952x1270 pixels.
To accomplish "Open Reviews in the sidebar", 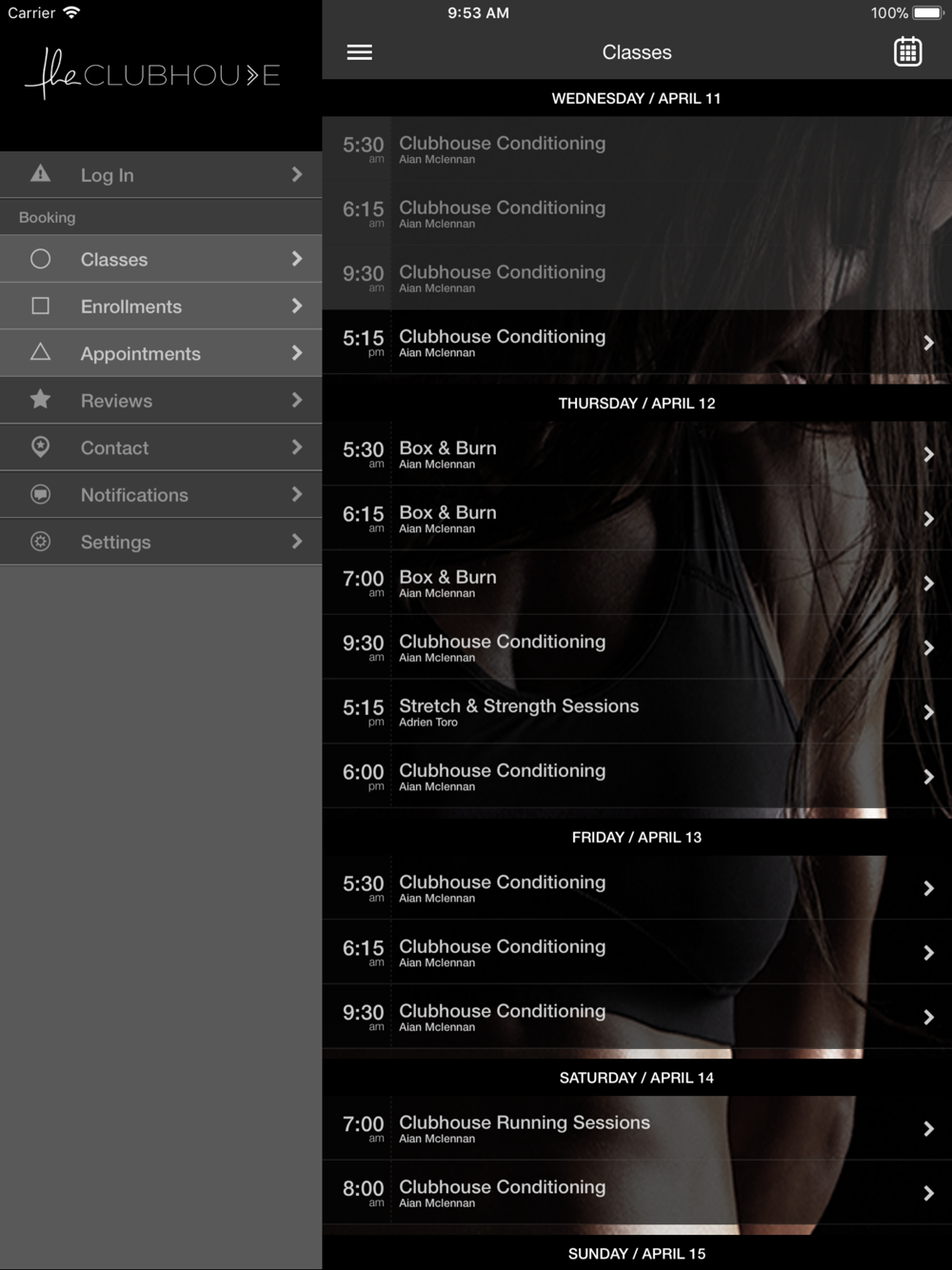I will (161, 400).
